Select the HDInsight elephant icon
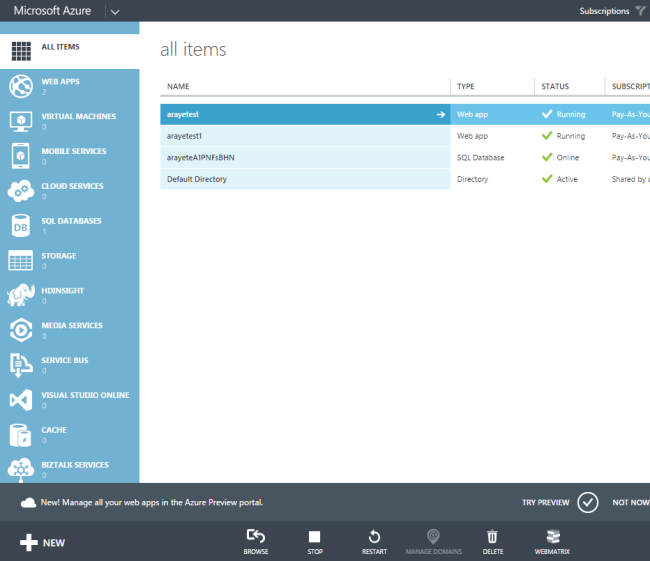650x561 pixels. [x=21, y=295]
